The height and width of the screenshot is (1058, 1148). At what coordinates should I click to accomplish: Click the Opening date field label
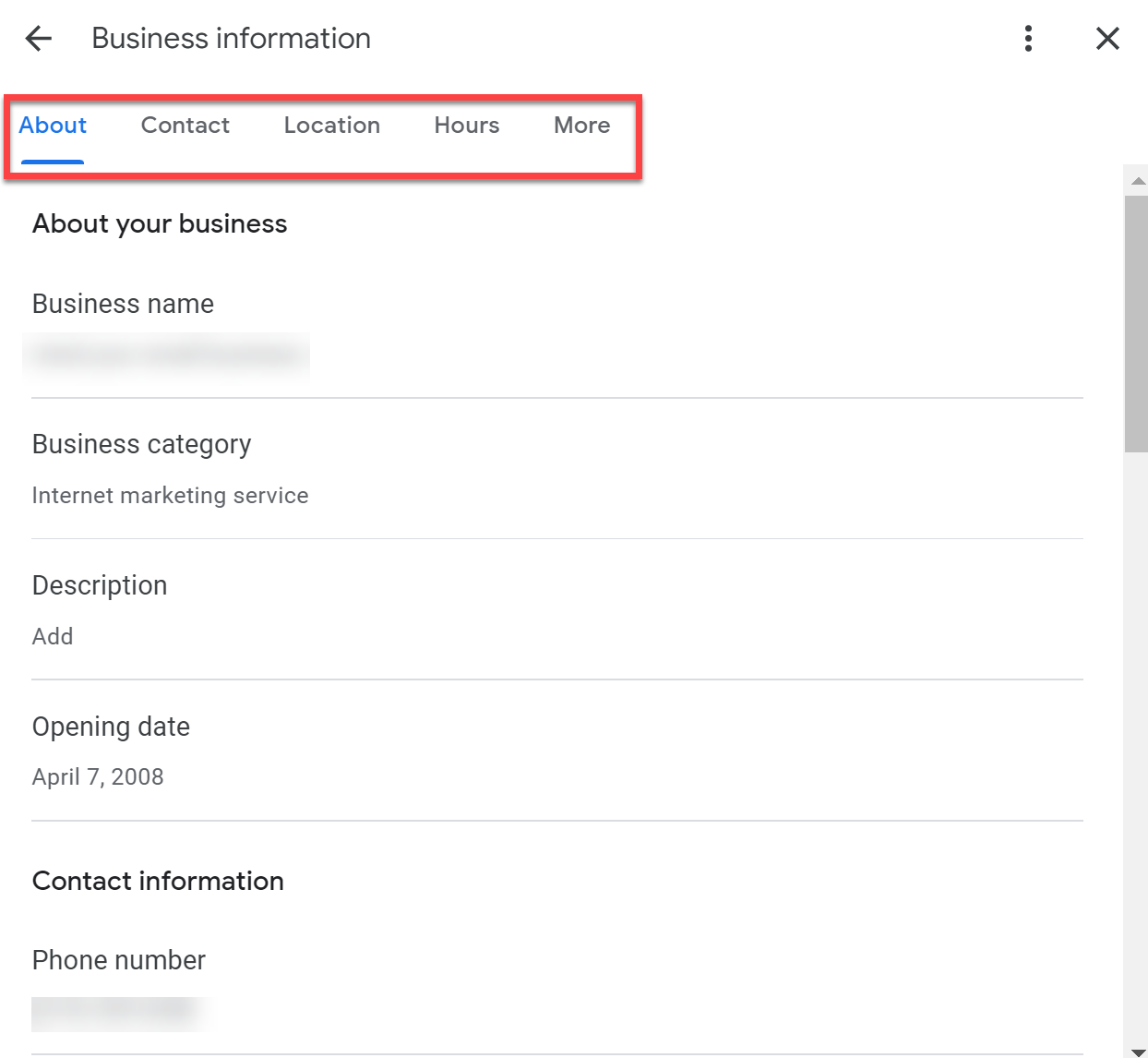click(x=111, y=727)
